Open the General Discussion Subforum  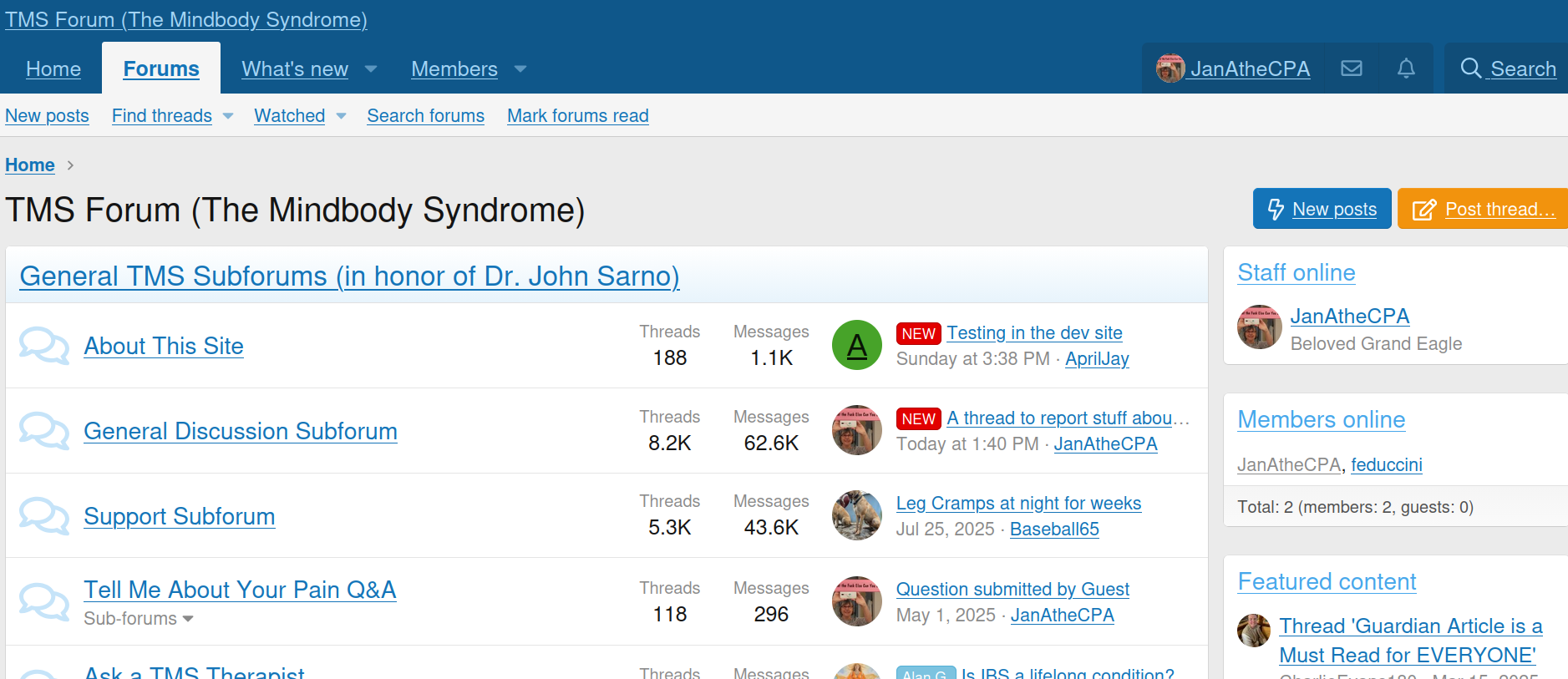[x=241, y=431]
